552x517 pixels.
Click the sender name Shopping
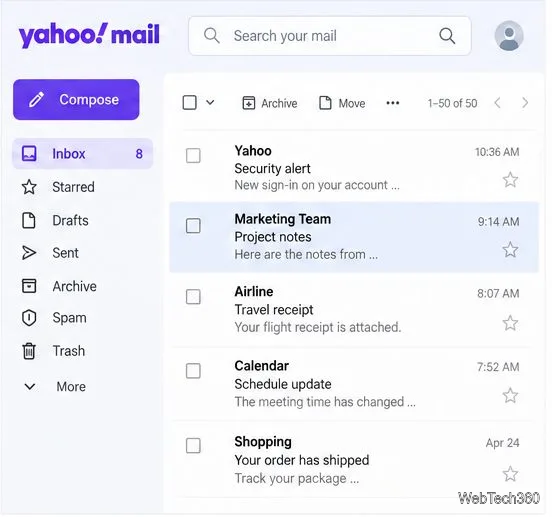point(263,442)
